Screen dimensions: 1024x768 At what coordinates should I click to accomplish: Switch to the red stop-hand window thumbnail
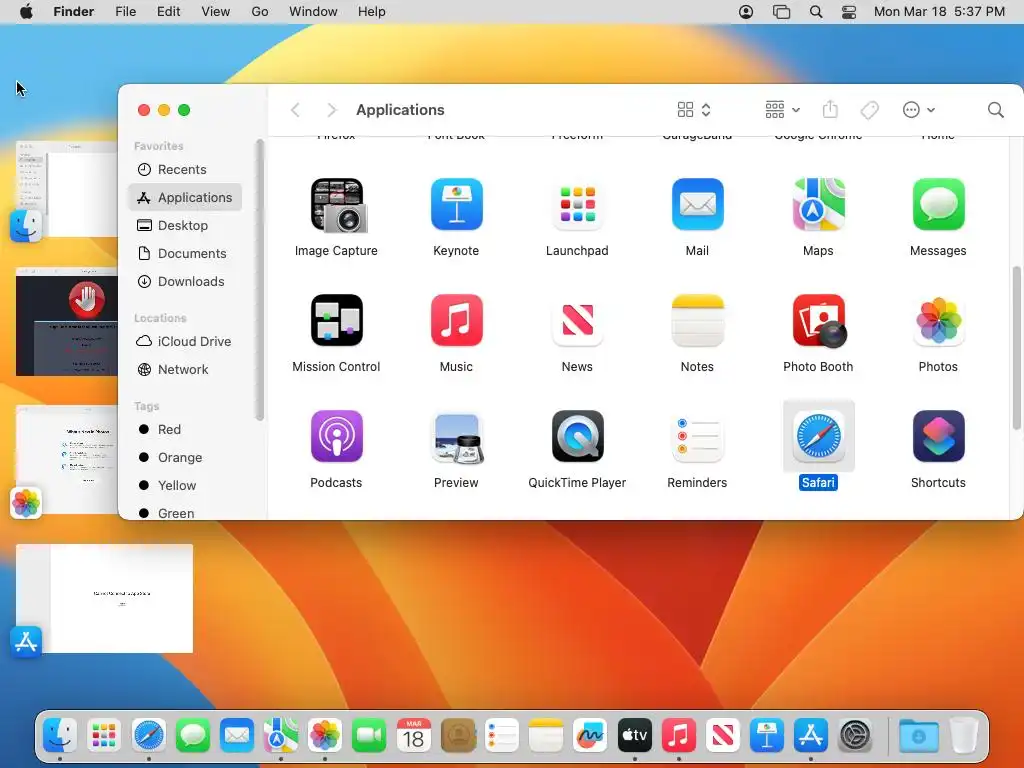coord(67,321)
